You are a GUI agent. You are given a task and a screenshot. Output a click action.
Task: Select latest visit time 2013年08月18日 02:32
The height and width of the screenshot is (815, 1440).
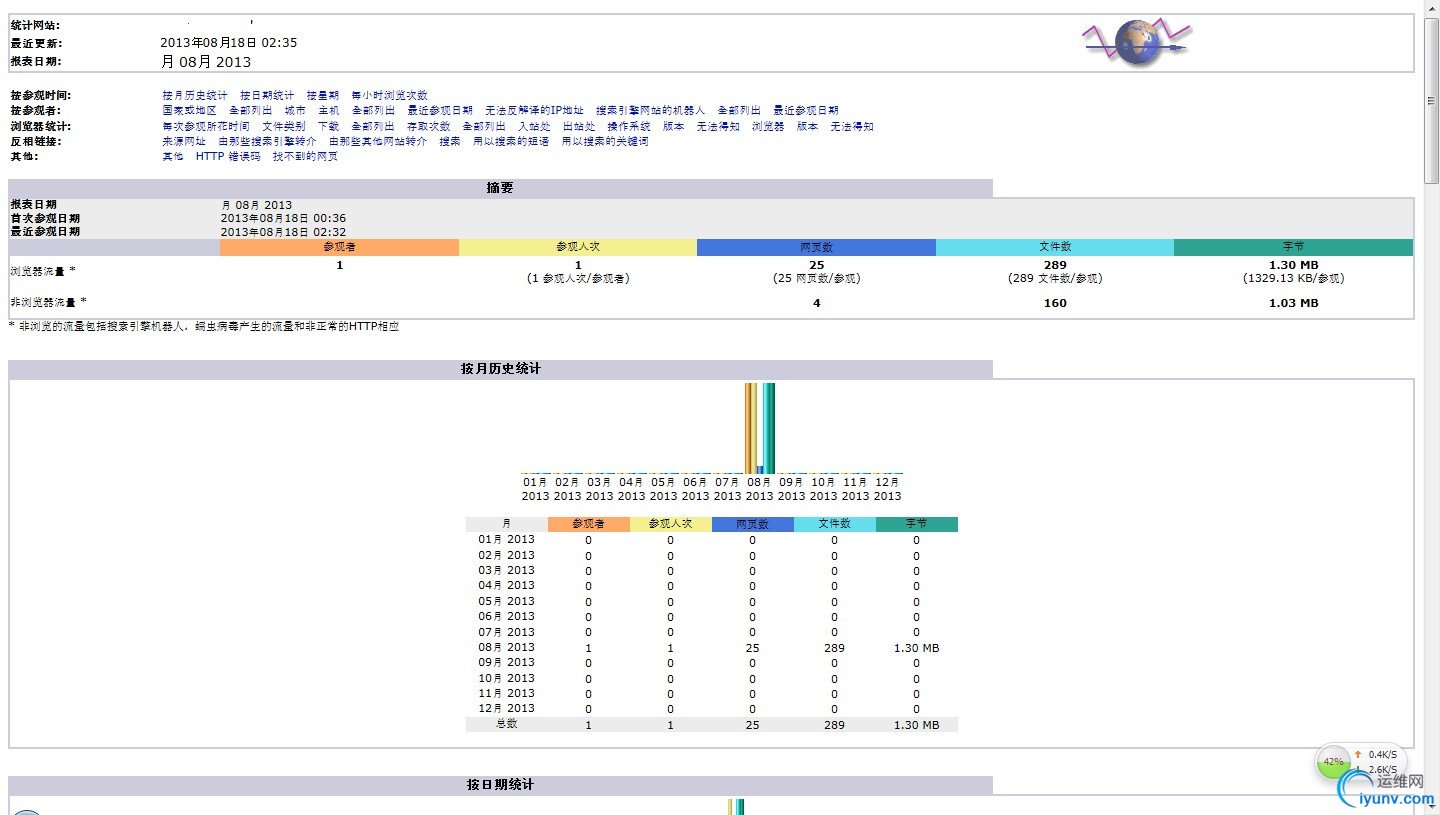(x=284, y=232)
